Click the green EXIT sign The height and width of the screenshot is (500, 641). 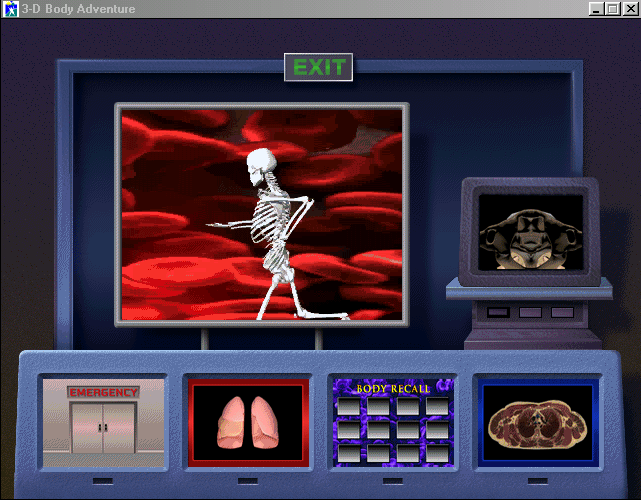pos(318,67)
